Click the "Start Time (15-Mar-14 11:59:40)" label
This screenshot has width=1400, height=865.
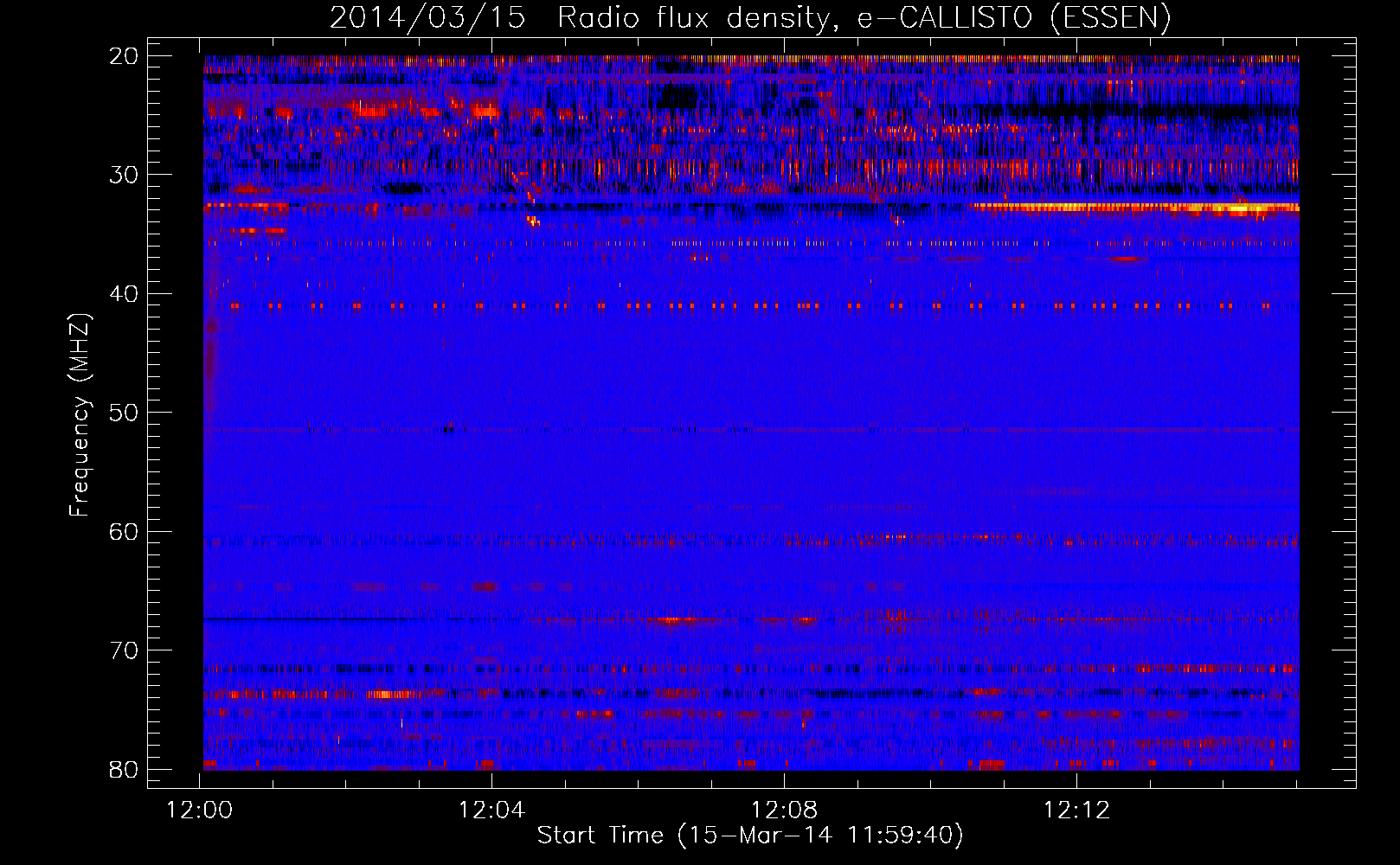(750, 836)
